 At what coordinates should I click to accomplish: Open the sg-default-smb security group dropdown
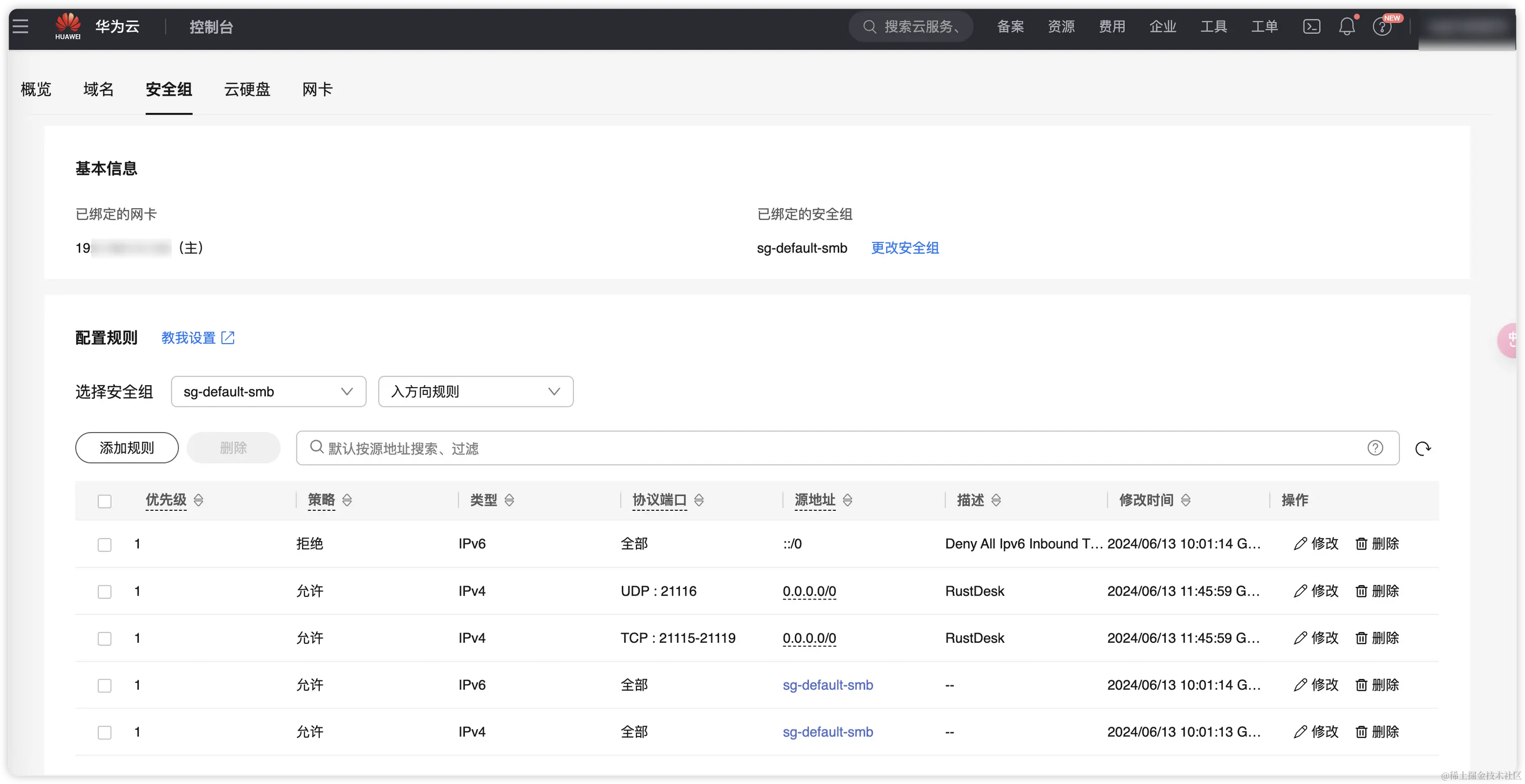[x=268, y=391]
